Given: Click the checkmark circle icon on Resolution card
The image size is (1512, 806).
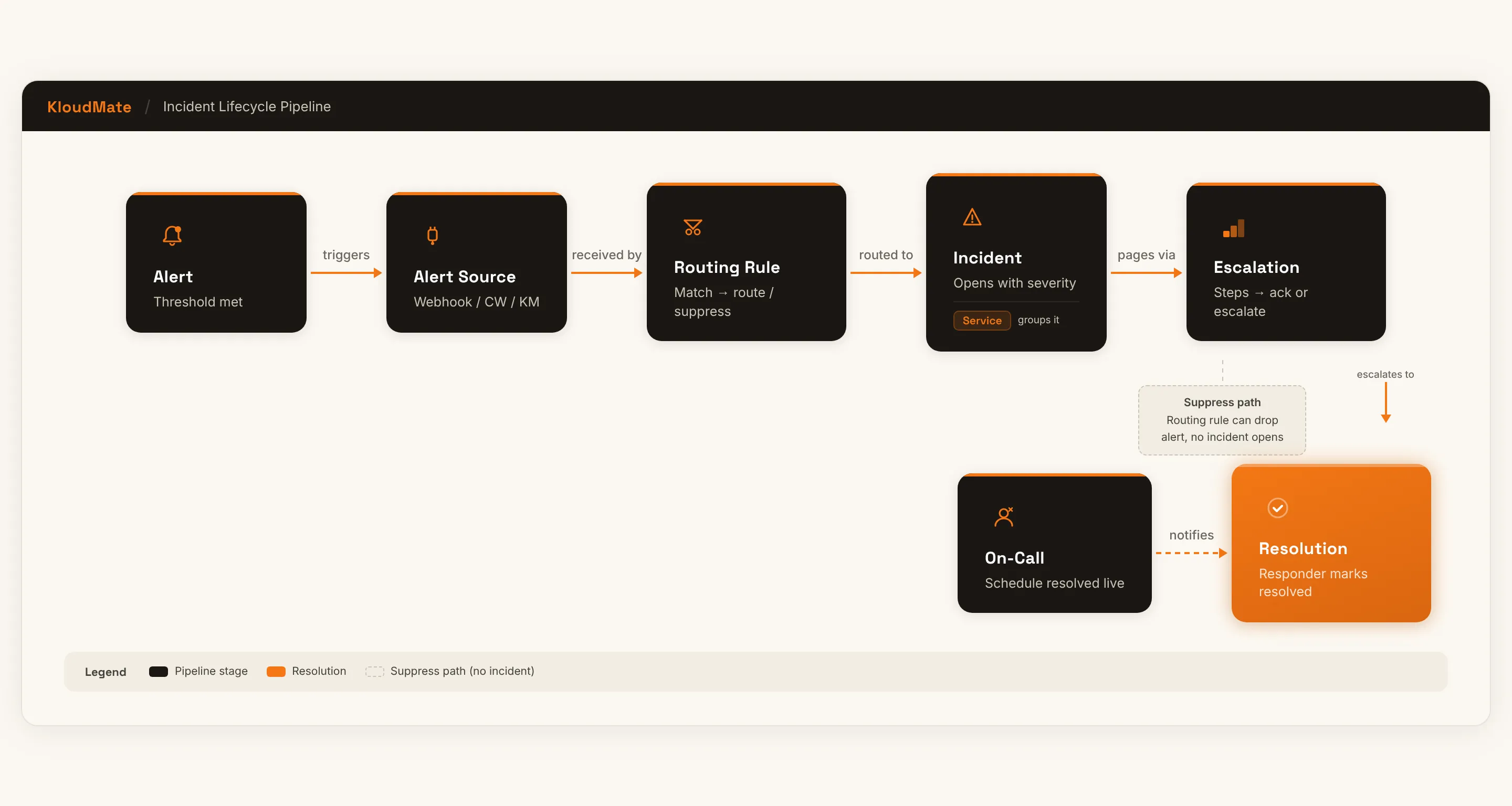Looking at the screenshot, I should [1277, 507].
